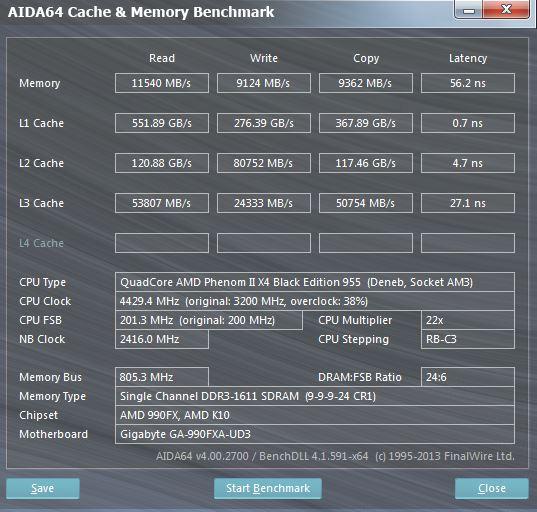The width and height of the screenshot is (537, 512).
Task: Click L3 Cache Copy value 50754 MB/s
Action: [x=366, y=203]
